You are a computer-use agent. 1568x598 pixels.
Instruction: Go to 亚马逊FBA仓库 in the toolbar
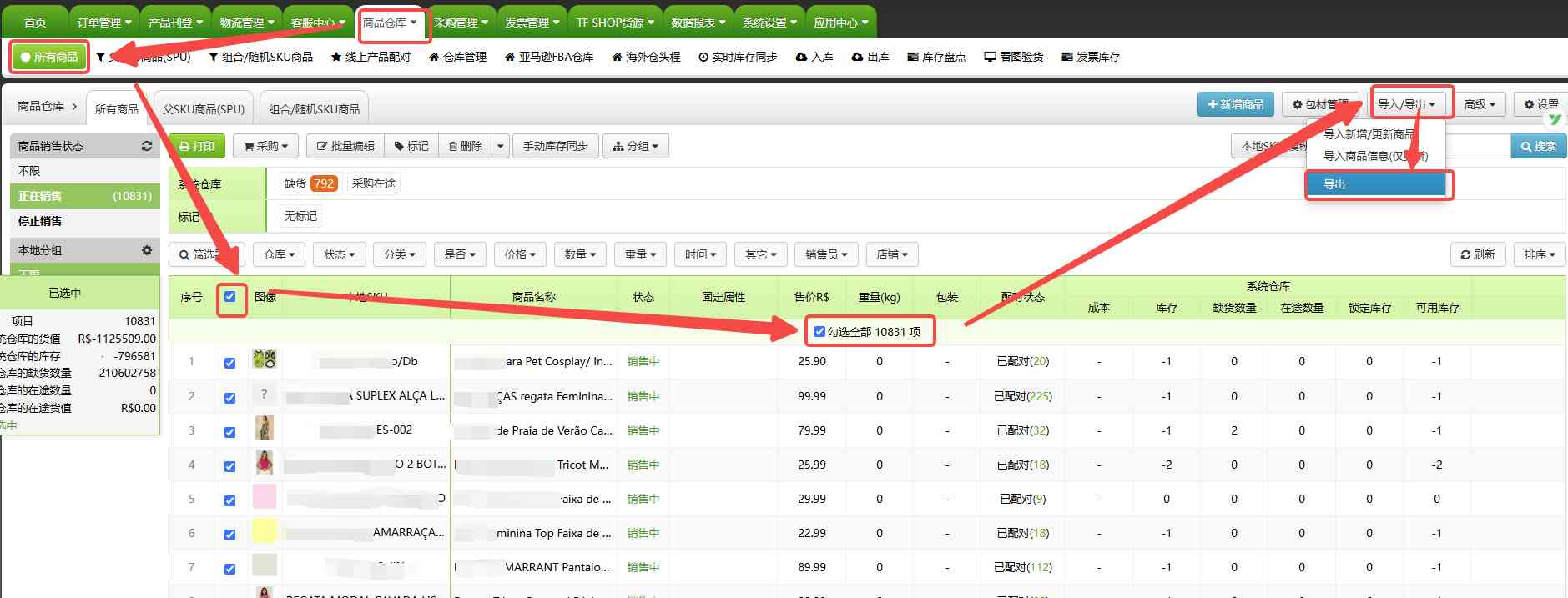[x=549, y=57]
